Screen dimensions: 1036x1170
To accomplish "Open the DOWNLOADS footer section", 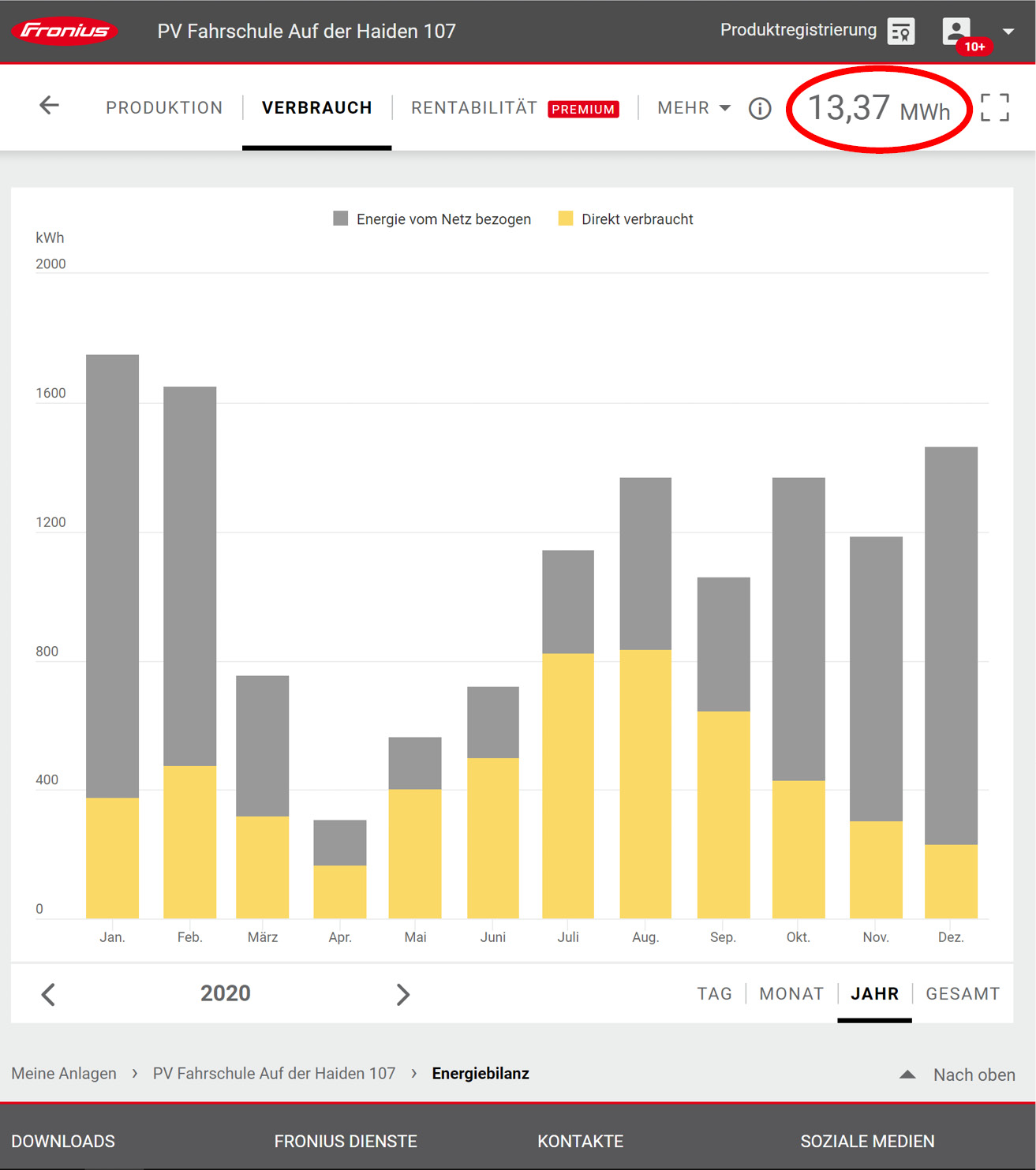I will click(x=63, y=1142).
